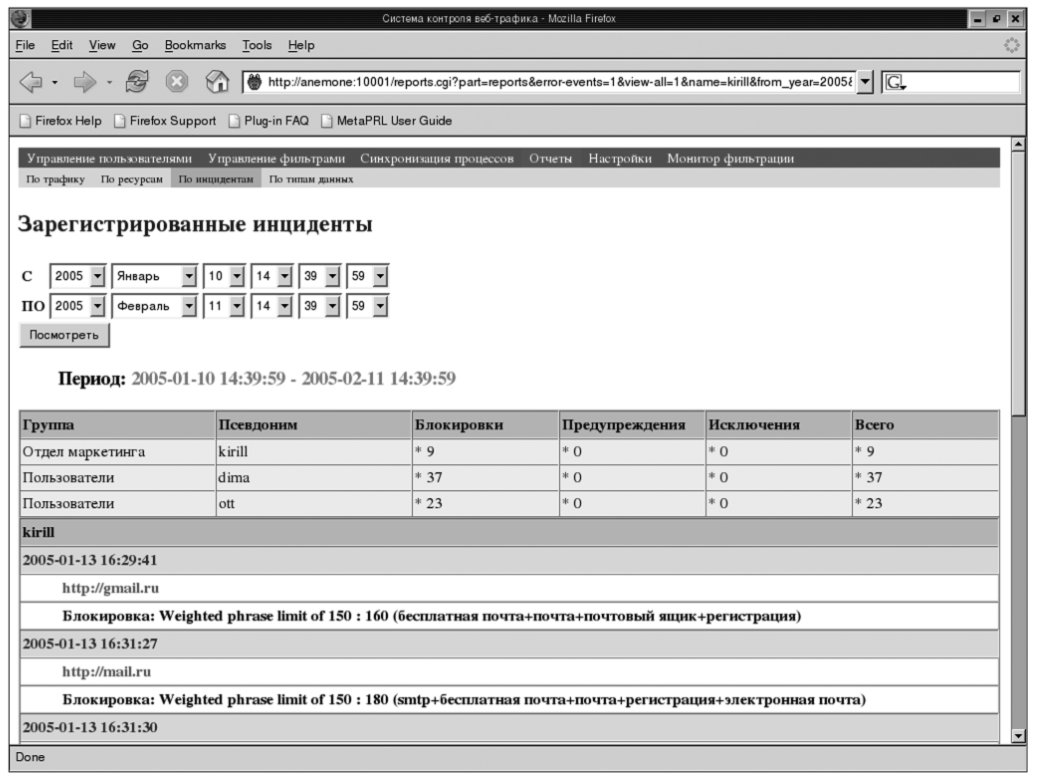Click the Done status bar text
This screenshot has height=784, width=1040.
pyautogui.click(x=31, y=757)
